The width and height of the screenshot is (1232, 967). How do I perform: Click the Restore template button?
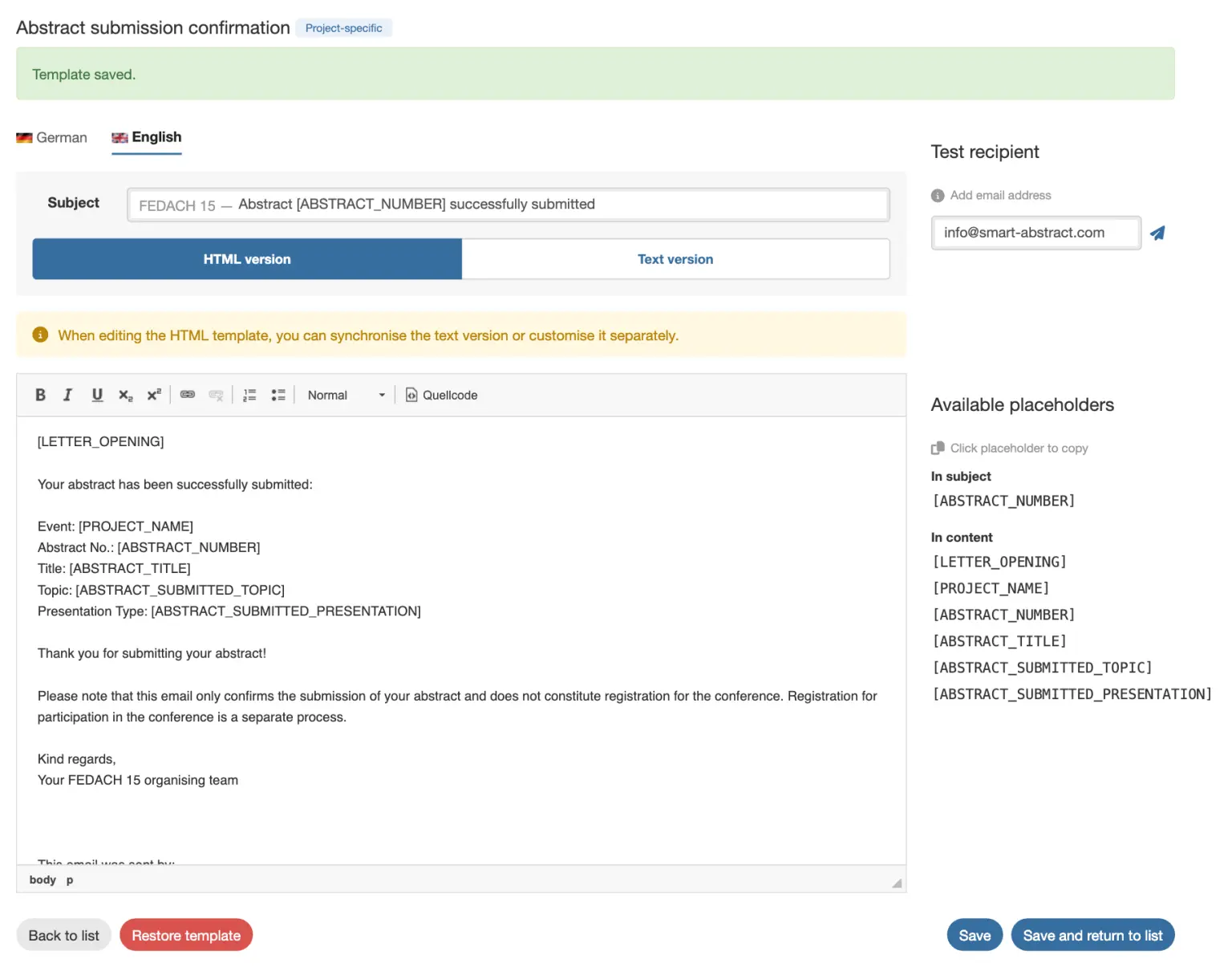(x=186, y=935)
